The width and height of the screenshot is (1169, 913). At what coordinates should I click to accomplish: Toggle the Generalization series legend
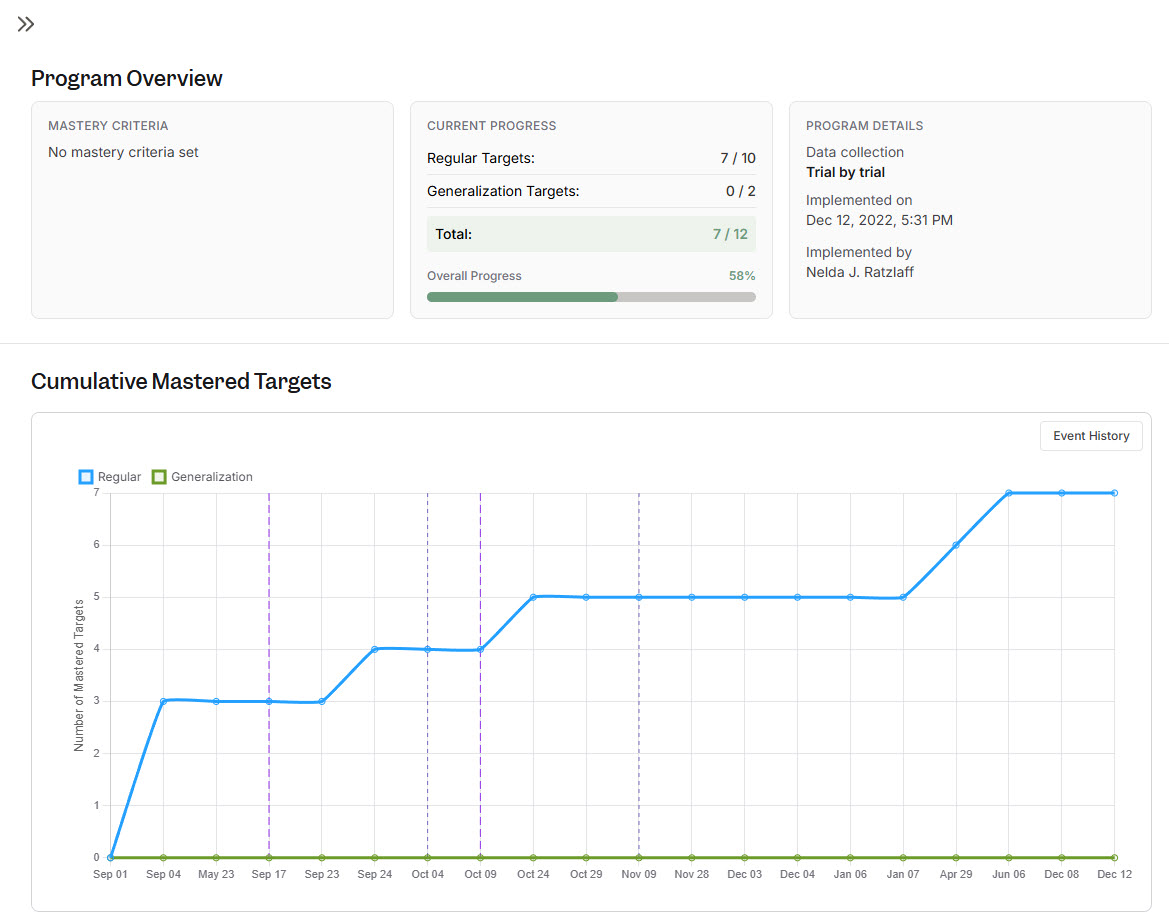click(202, 477)
